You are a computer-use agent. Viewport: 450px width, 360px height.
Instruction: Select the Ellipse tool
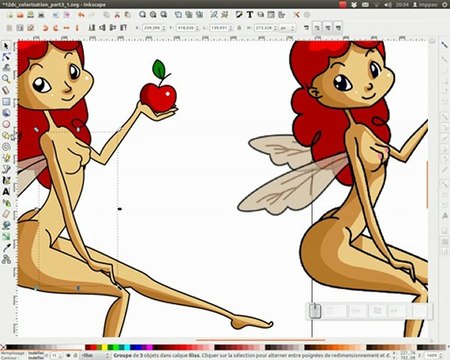tap(6, 124)
